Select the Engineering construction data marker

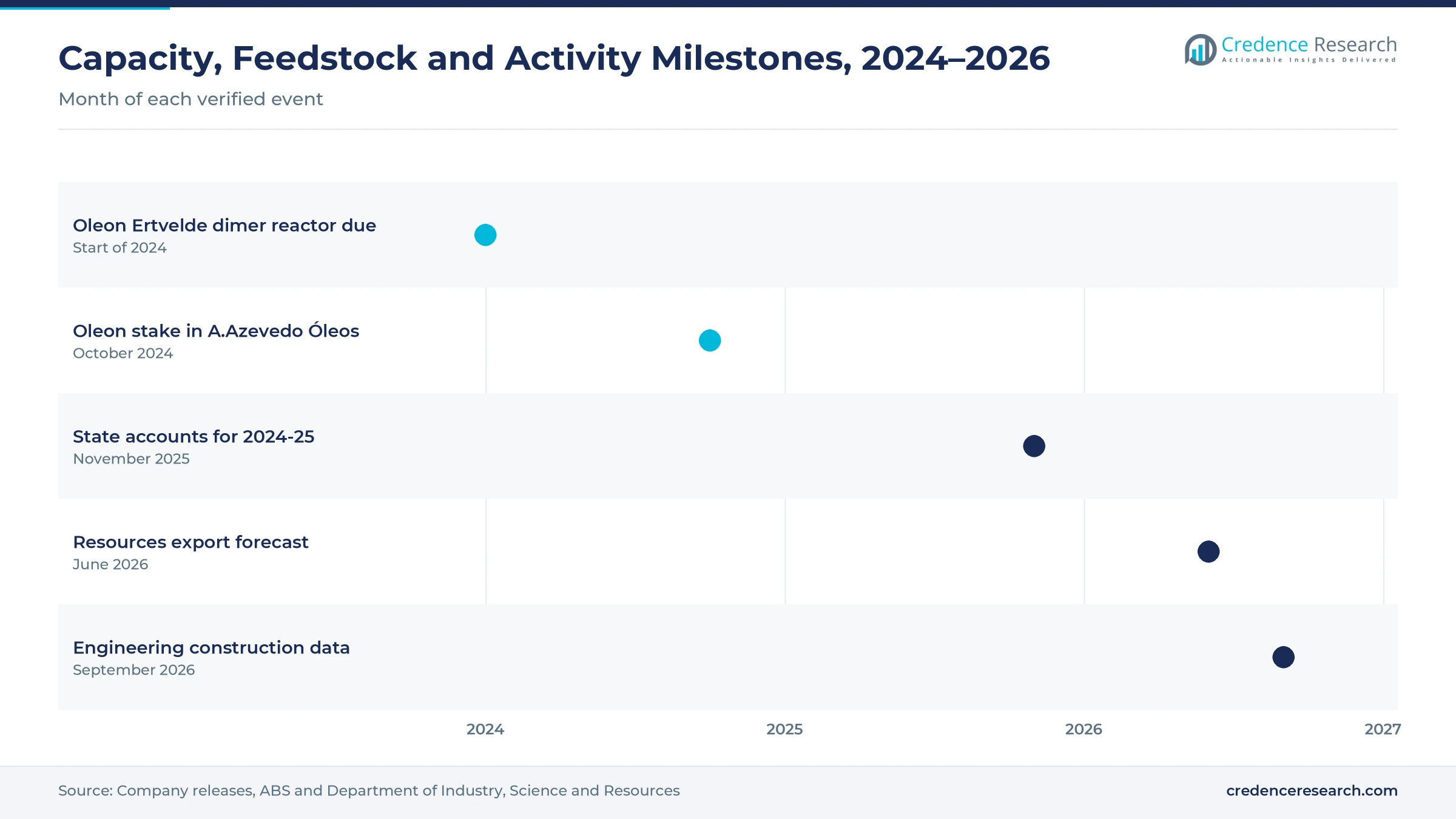(1284, 657)
